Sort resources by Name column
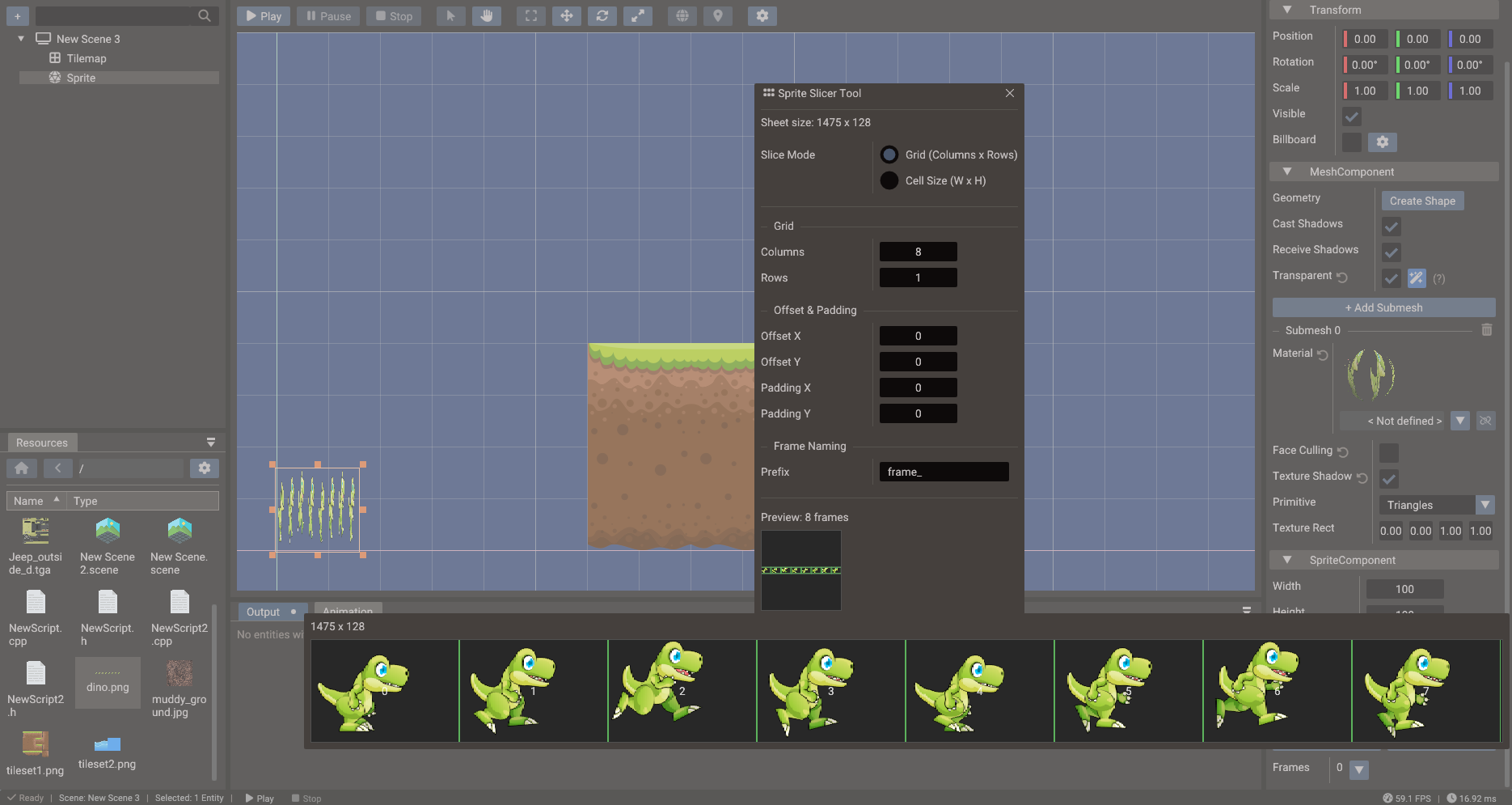1512x805 pixels. tap(36, 501)
